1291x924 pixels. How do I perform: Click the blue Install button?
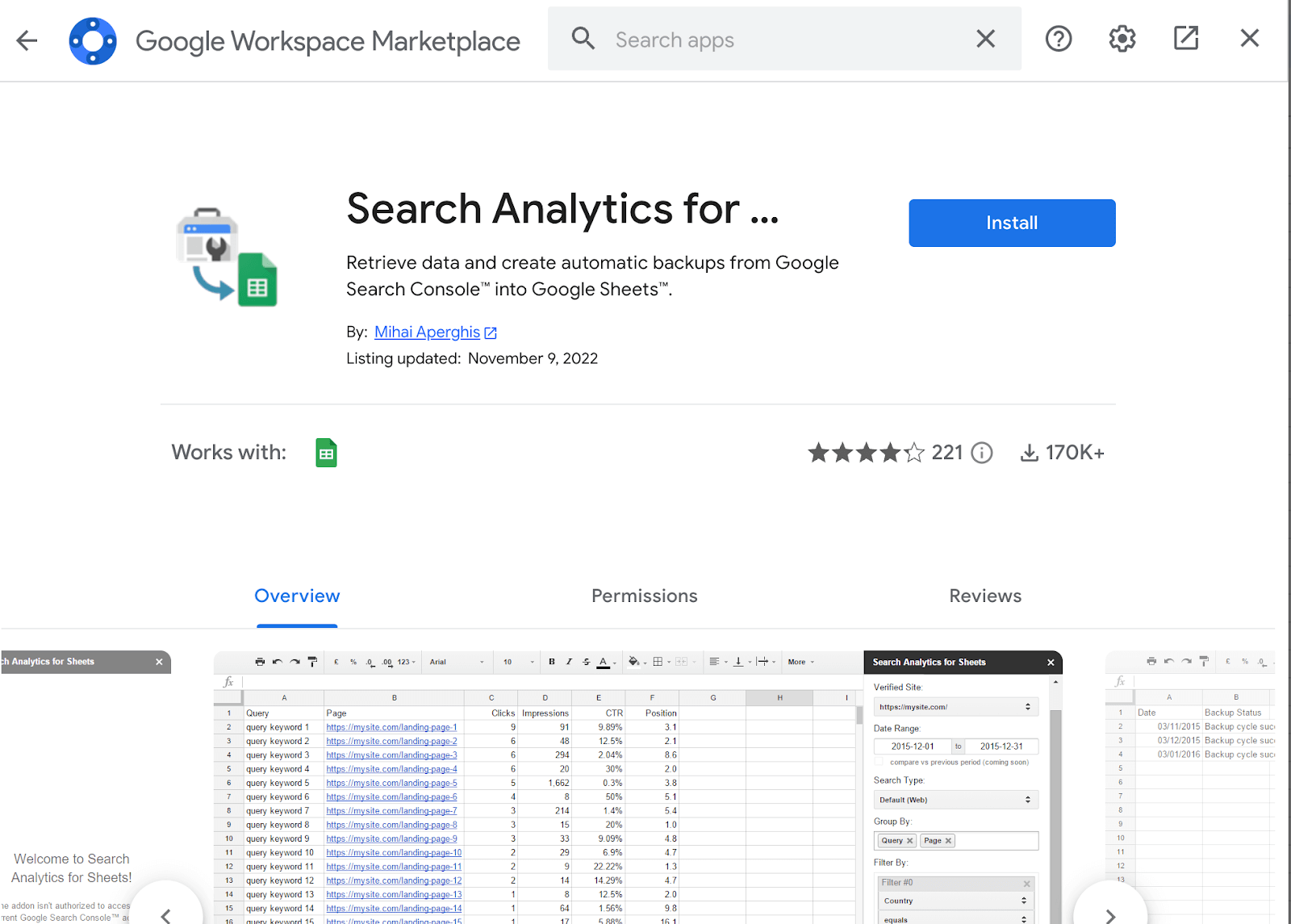click(x=1012, y=223)
